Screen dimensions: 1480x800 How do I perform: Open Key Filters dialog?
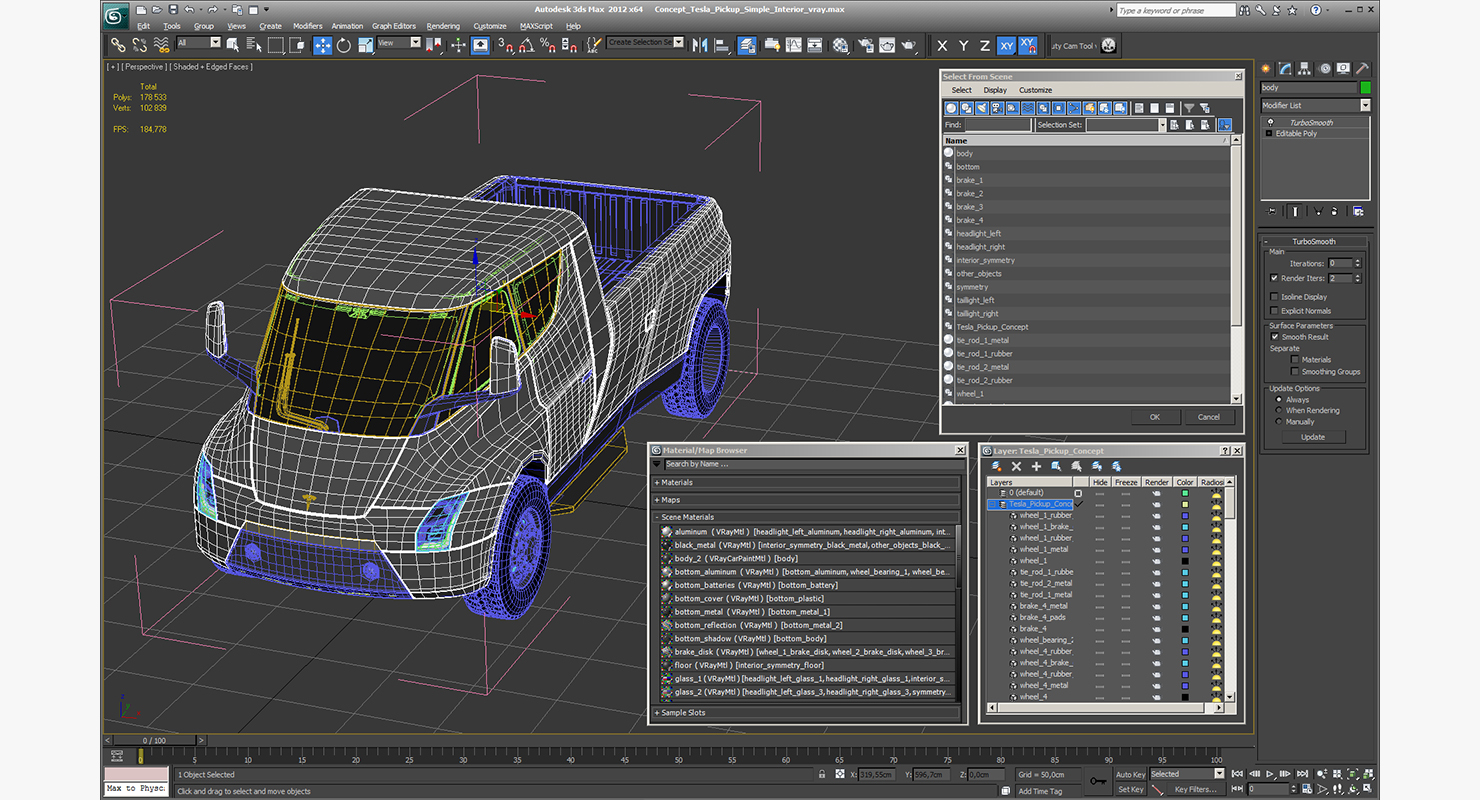click(1195, 789)
